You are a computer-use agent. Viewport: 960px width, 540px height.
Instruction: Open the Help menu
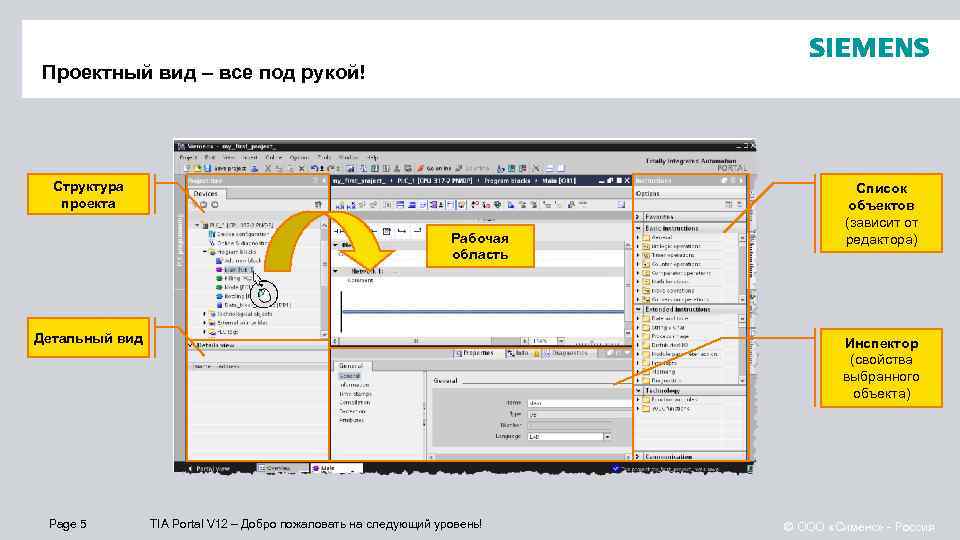point(373,157)
